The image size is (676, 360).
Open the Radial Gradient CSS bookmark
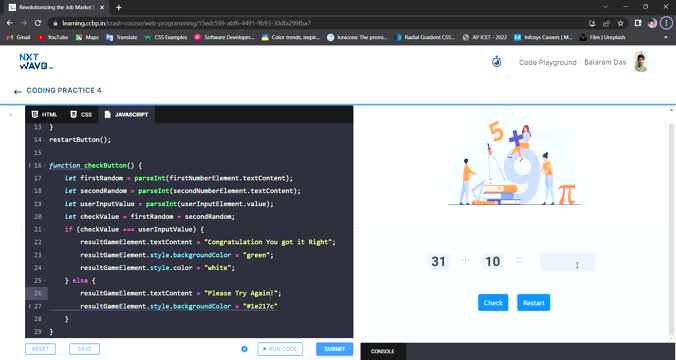[x=425, y=38]
